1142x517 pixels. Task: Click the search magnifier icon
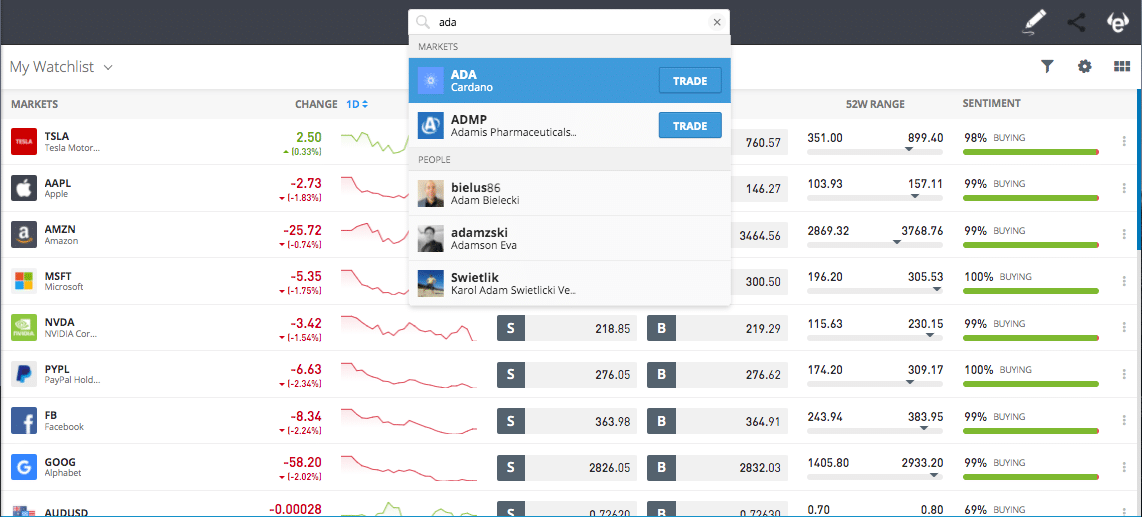click(x=423, y=23)
